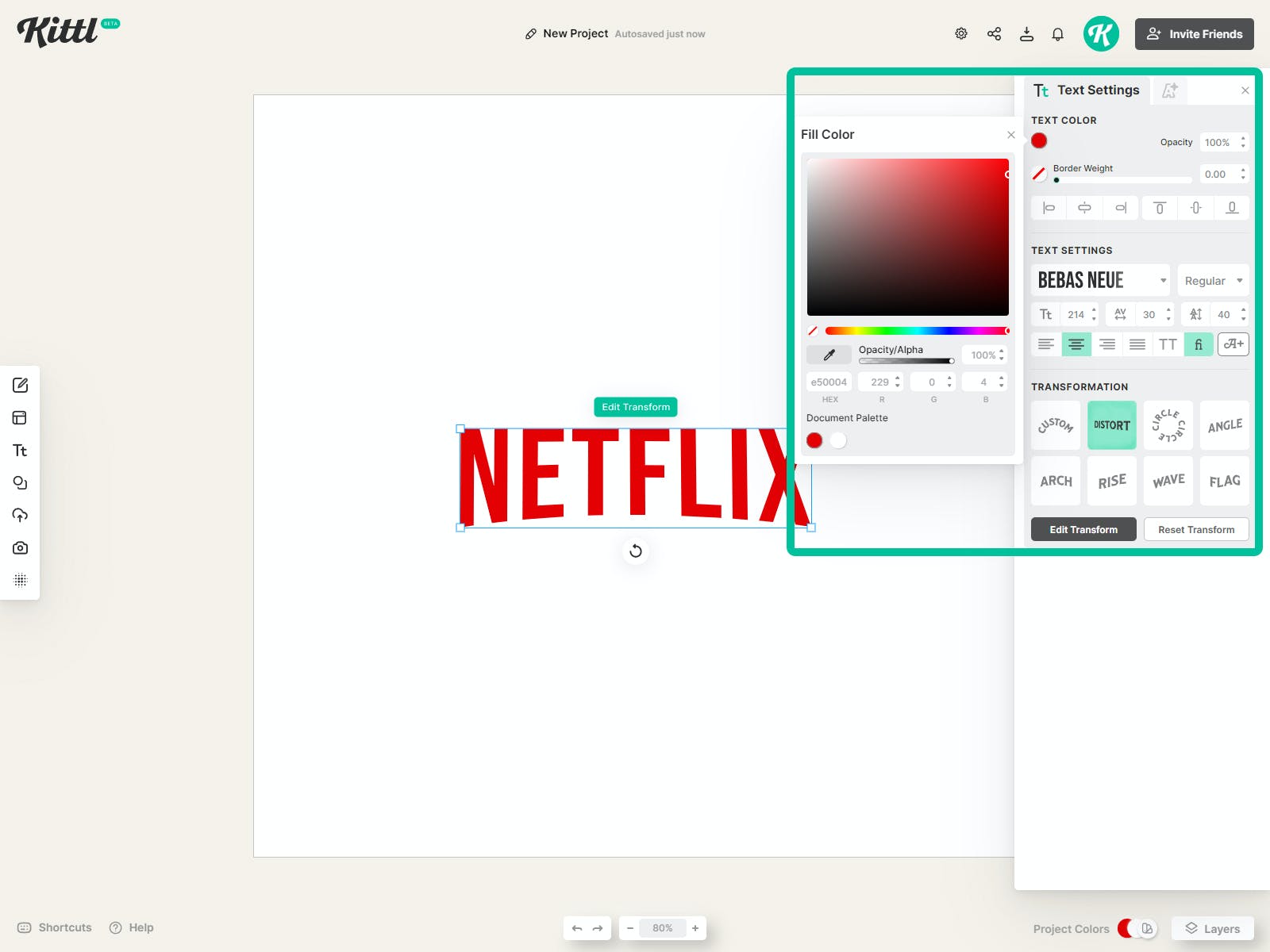This screenshot has width=1270, height=952.
Task: Select the Text tool in left sidebar
Action: click(21, 451)
